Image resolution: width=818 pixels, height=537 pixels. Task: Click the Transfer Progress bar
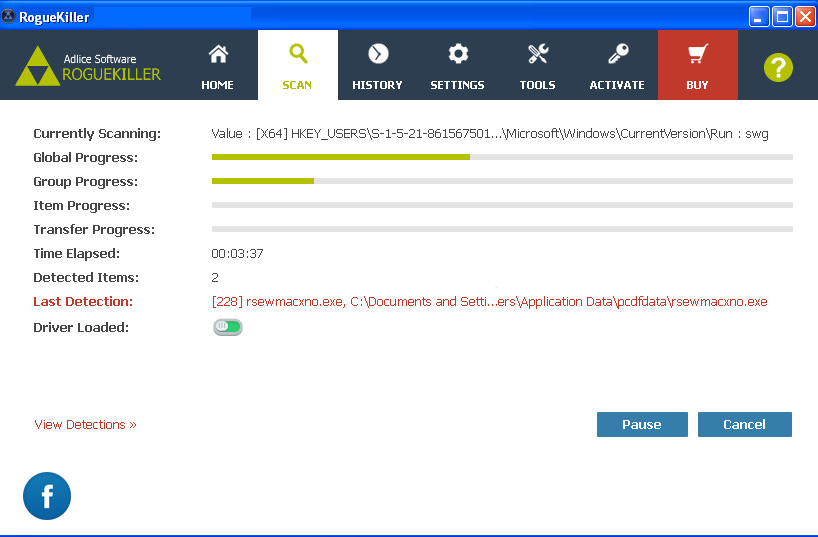(x=502, y=229)
